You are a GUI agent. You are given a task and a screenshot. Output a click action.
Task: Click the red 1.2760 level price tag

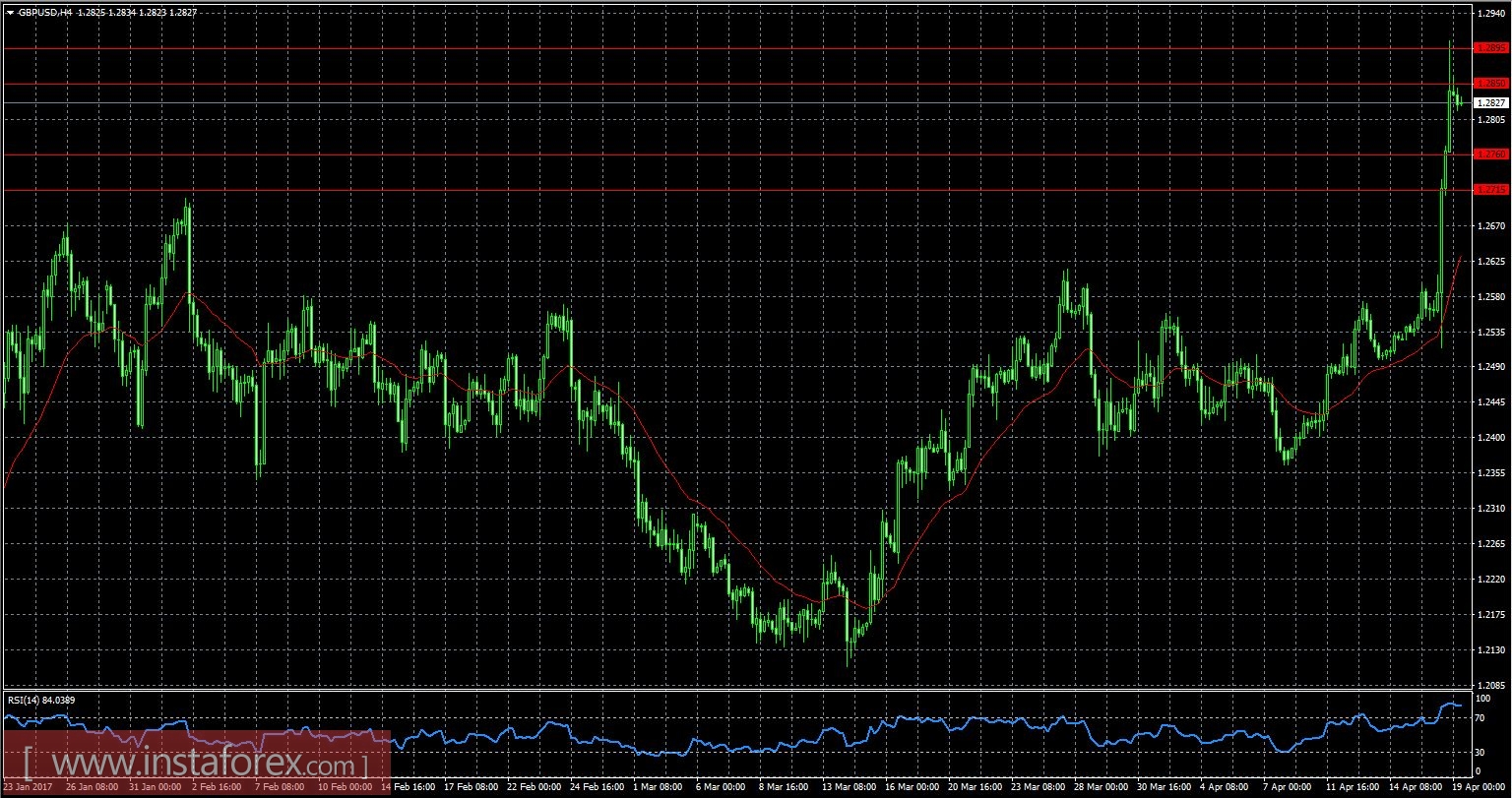1490,153
